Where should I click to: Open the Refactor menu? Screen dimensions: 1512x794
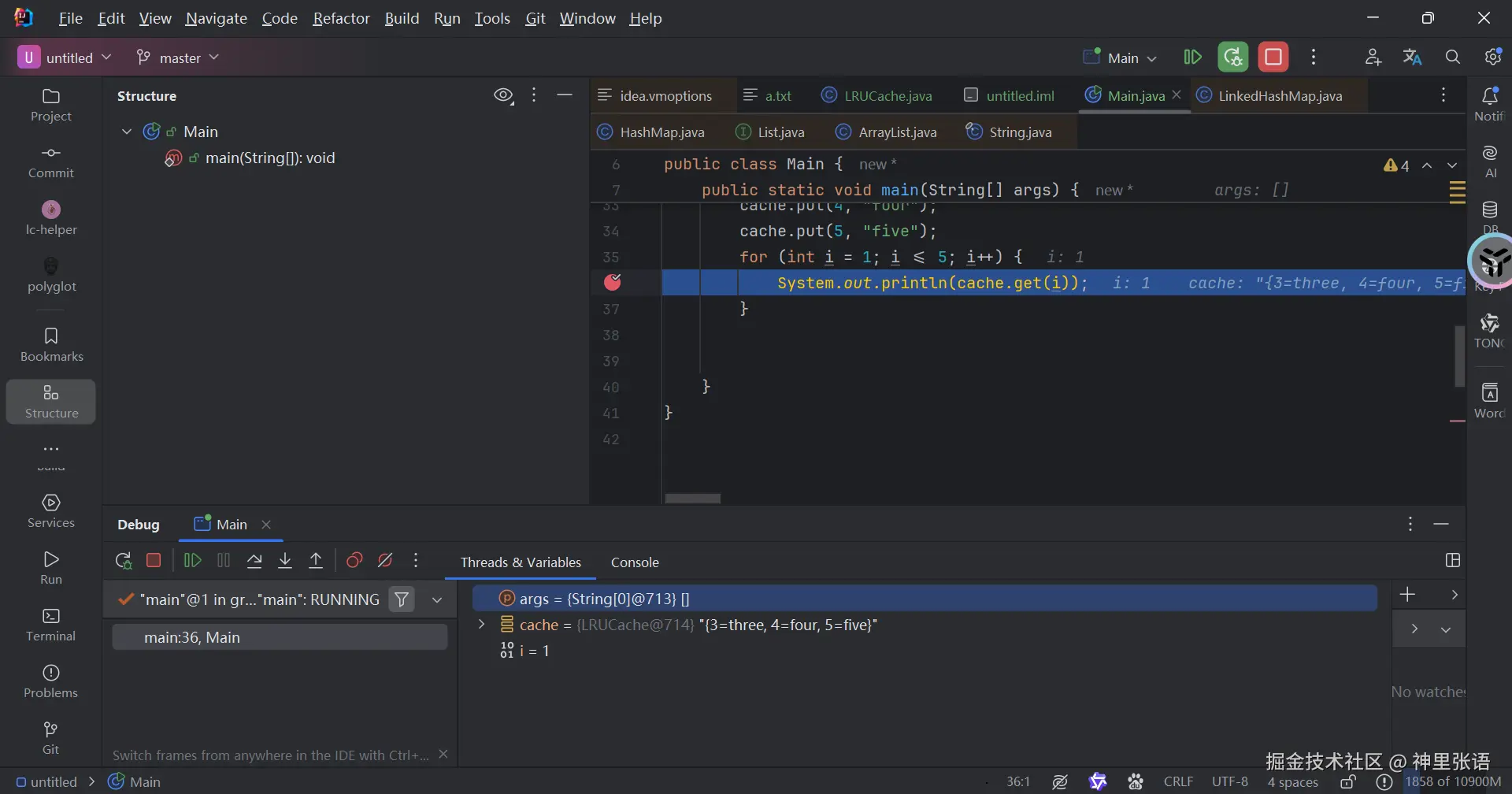[341, 18]
